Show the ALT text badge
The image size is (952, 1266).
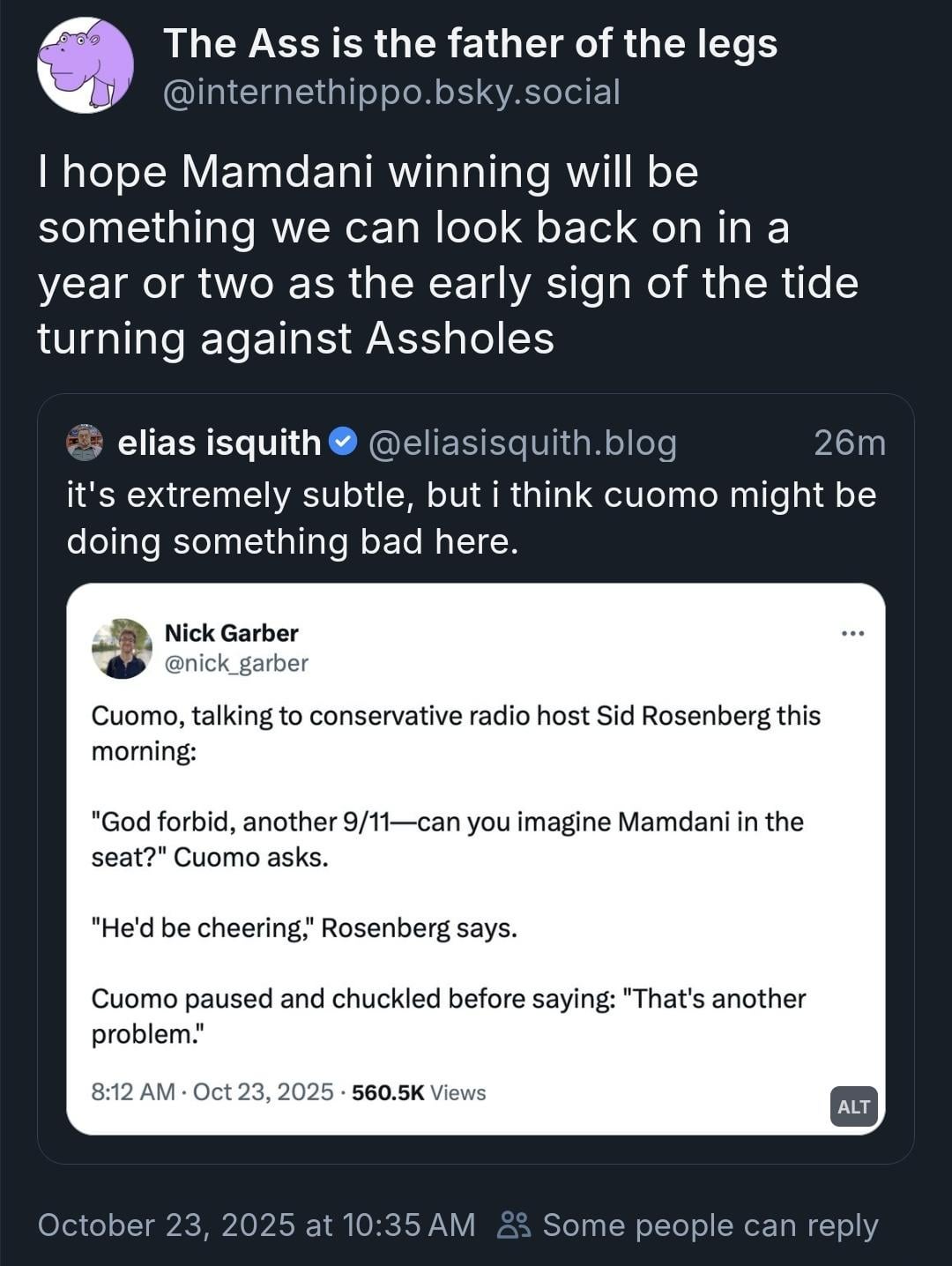coord(853,1106)
